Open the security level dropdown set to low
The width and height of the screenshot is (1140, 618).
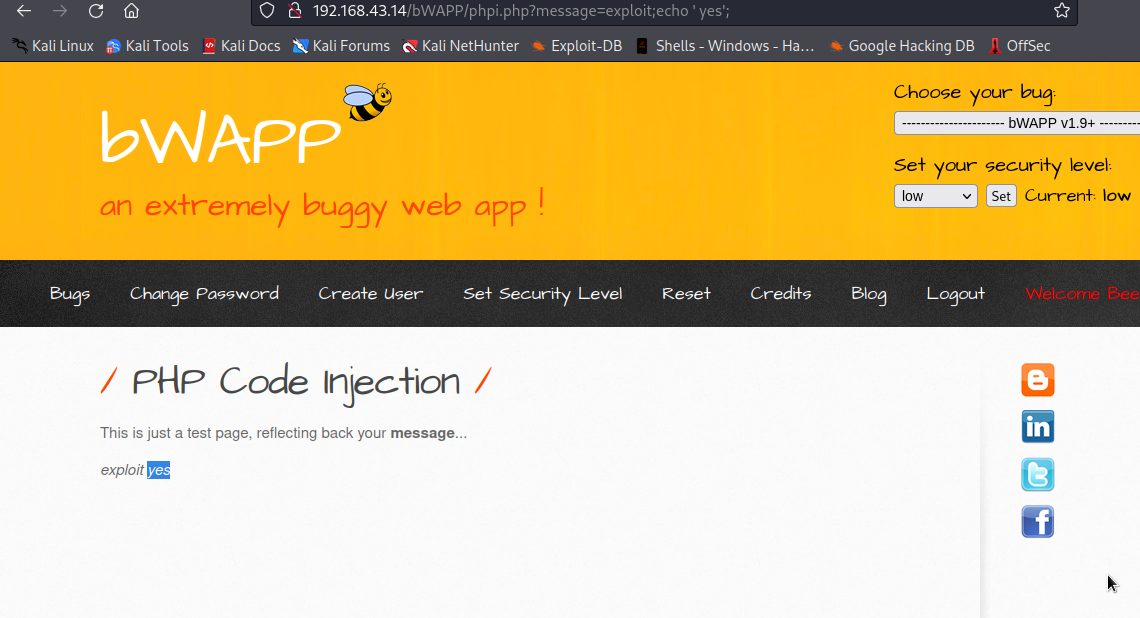click(936, 196)
